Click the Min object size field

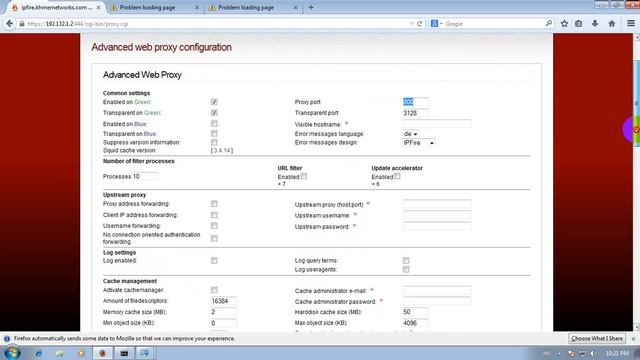coord(224,323)
